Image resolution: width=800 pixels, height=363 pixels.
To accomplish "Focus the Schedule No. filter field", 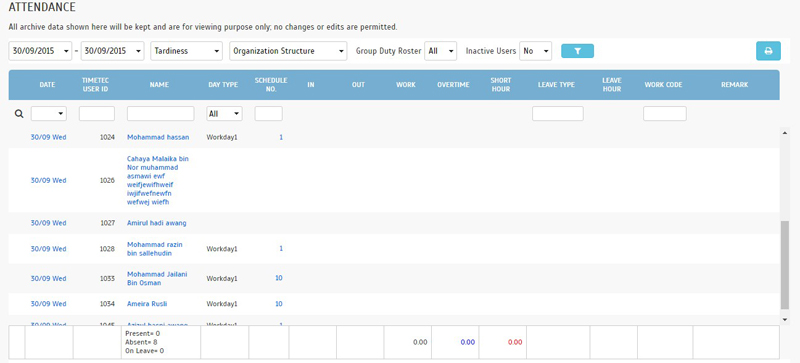I will 269,114.
